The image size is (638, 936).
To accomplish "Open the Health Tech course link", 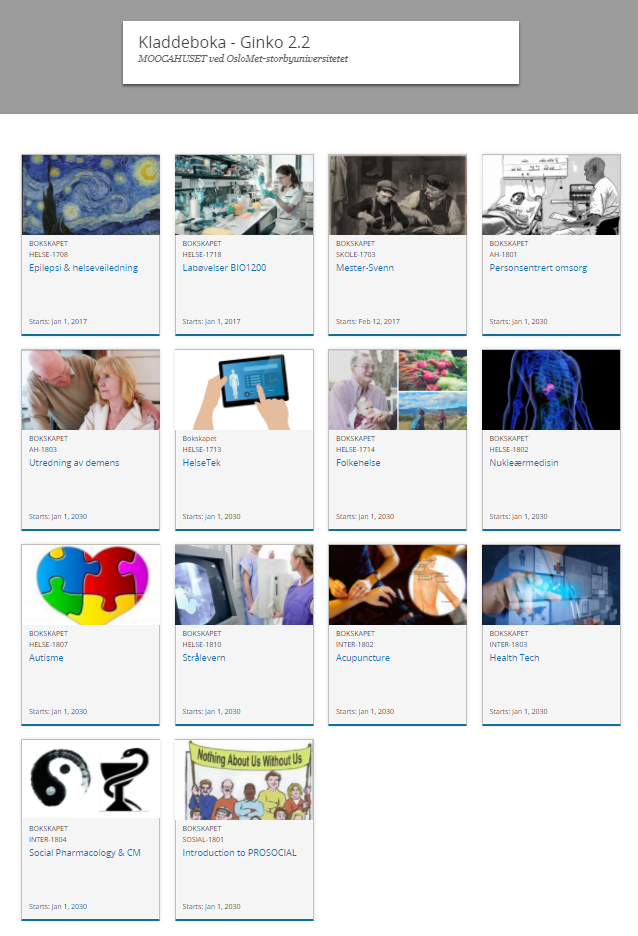I will pos(514,658).
